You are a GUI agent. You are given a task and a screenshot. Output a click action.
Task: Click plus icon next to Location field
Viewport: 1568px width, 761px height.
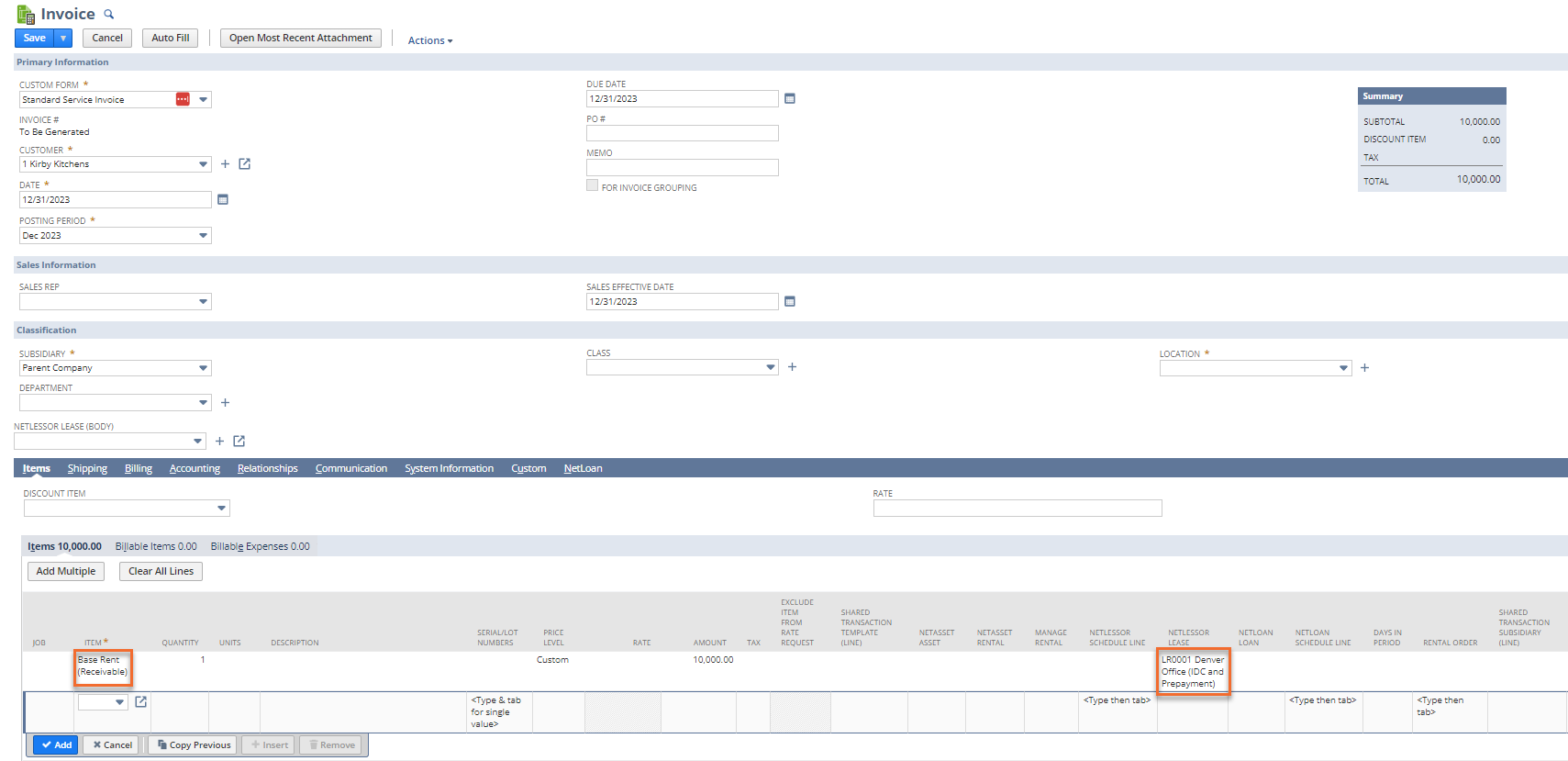pyautogui.click(x=1364, y=368)
